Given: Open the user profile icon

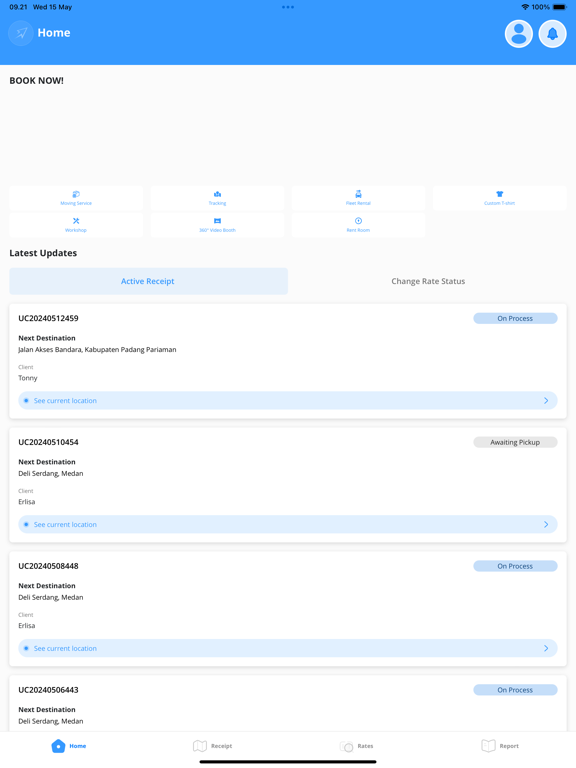Looking at the screenshot, I should click(x=519, y=34).
